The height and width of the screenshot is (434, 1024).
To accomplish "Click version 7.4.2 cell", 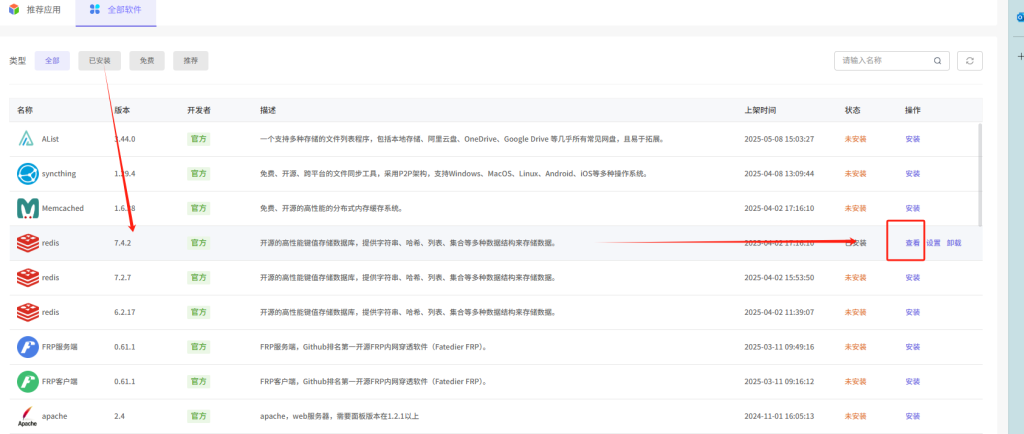I will (x=123, y=243).
